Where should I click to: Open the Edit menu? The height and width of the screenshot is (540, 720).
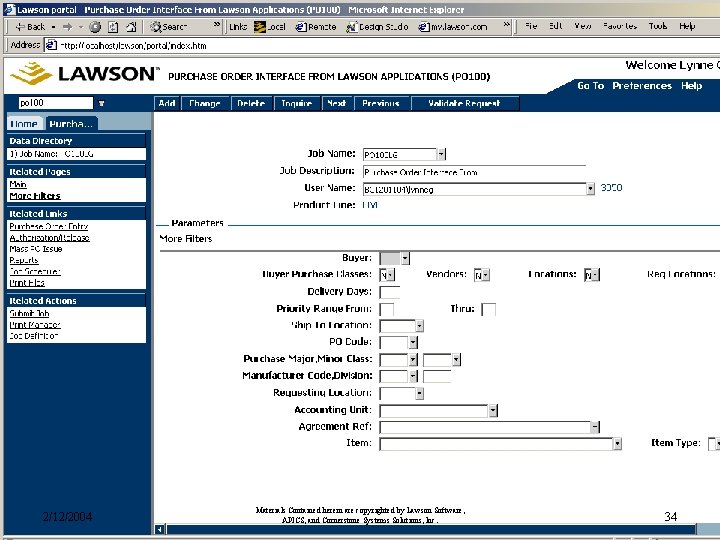(556, 26)
